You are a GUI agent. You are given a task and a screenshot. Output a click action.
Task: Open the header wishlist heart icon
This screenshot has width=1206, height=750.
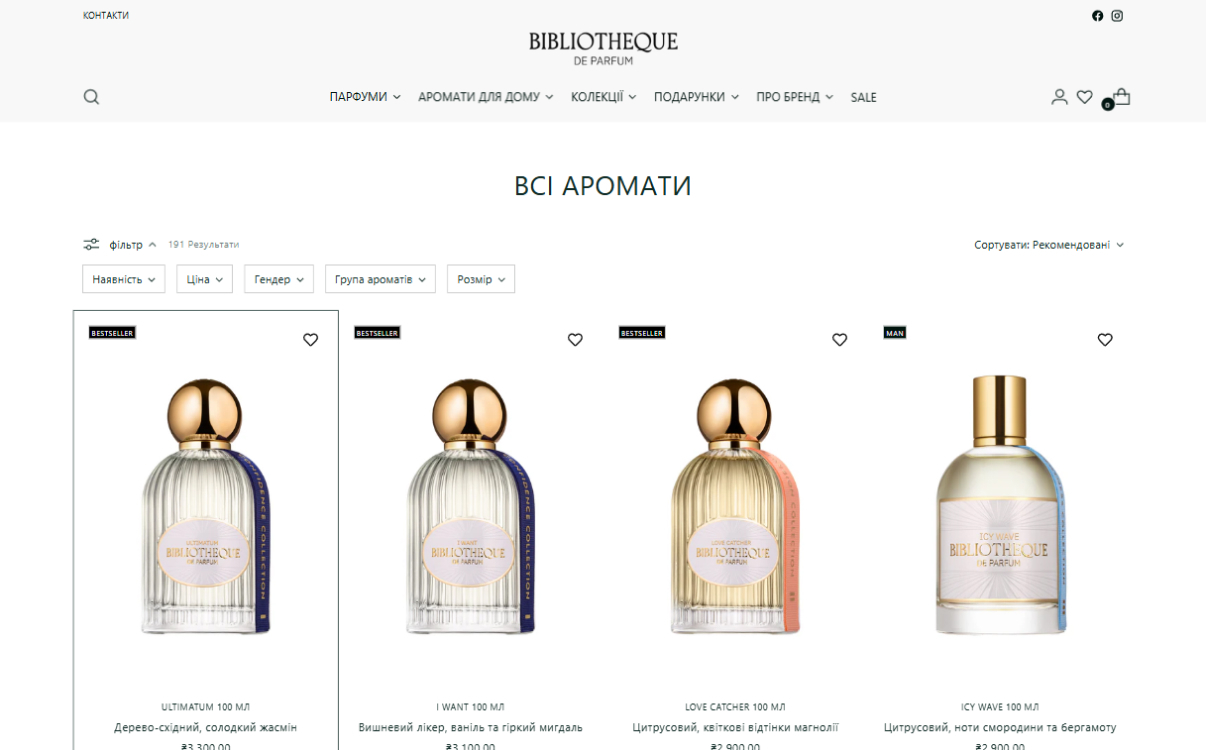1084,97
